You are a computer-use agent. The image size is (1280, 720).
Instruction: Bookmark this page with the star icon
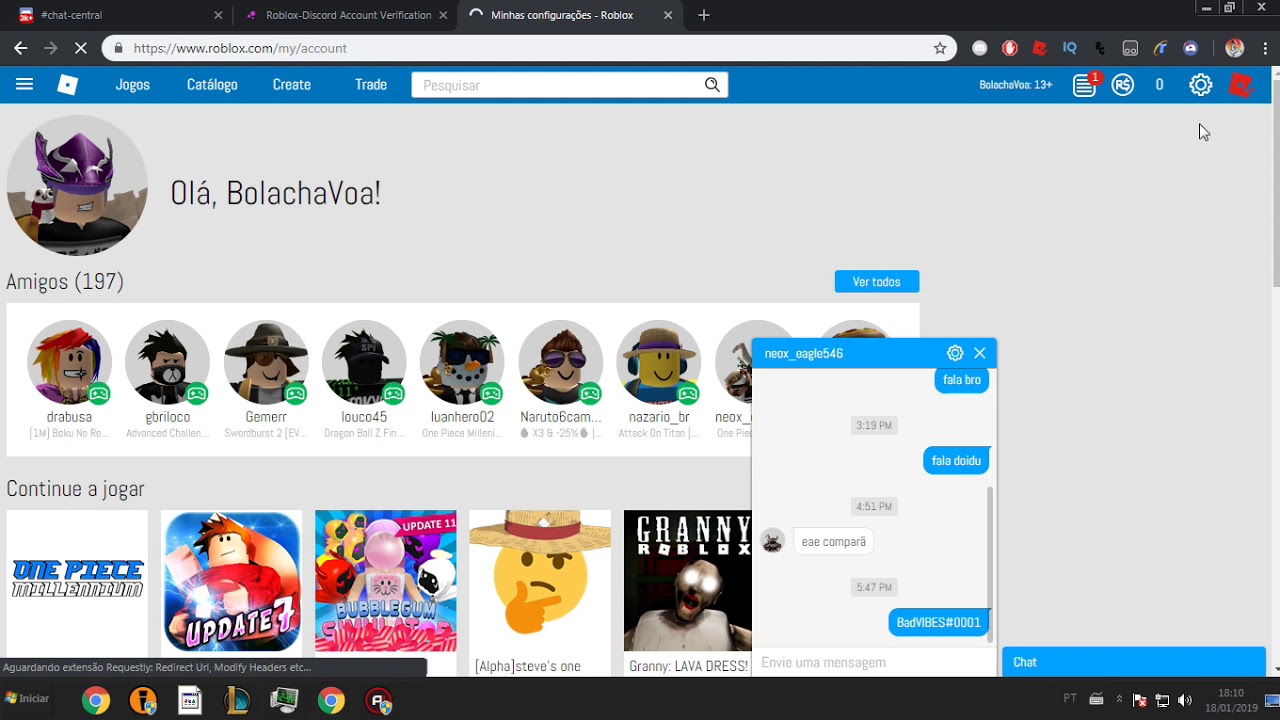point(940,48)
